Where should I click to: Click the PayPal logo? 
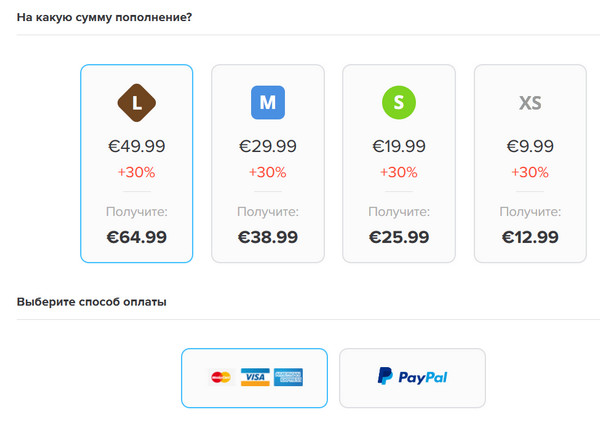click(412, 377)
